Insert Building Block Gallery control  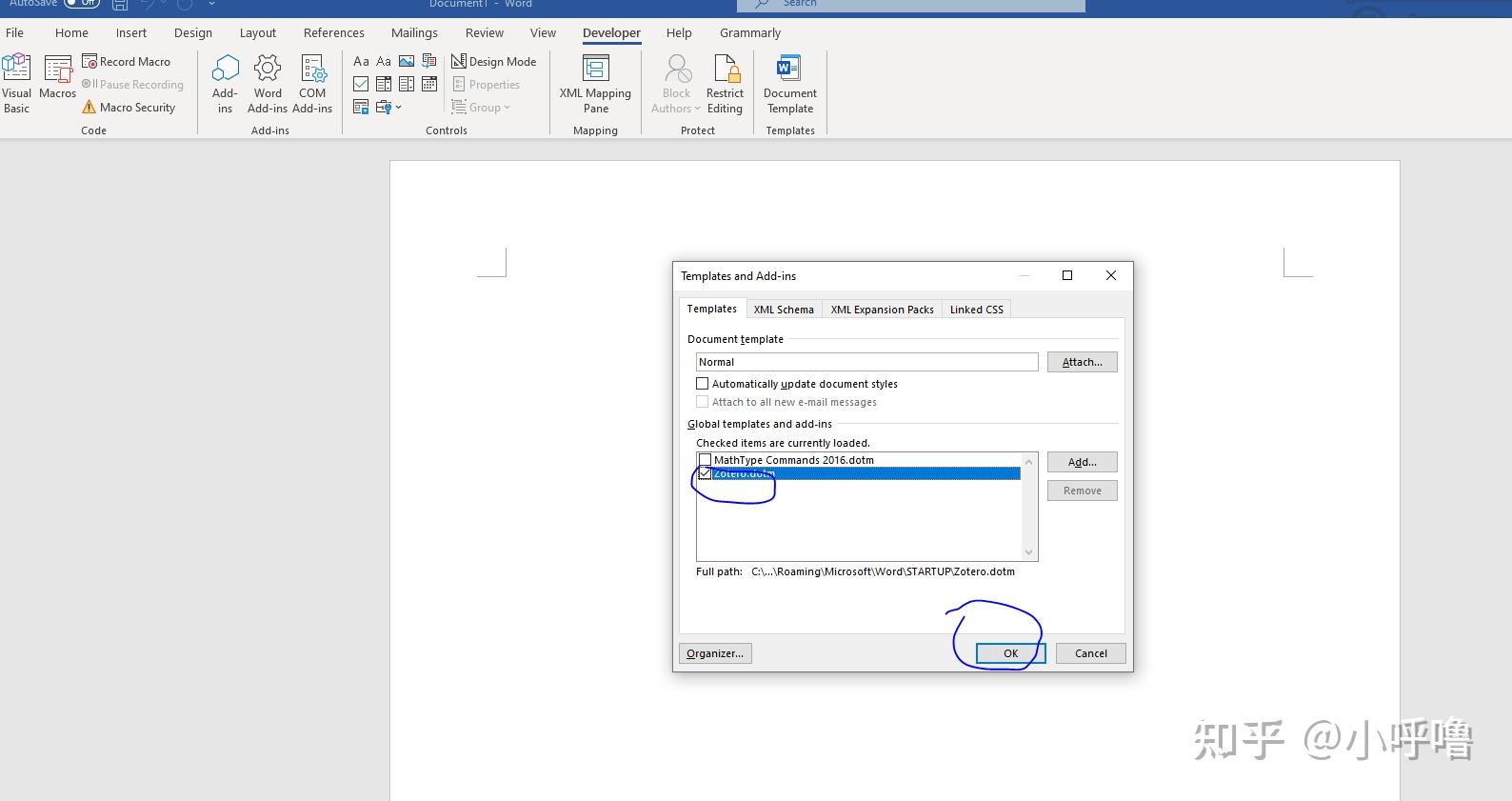click(429, 61)
